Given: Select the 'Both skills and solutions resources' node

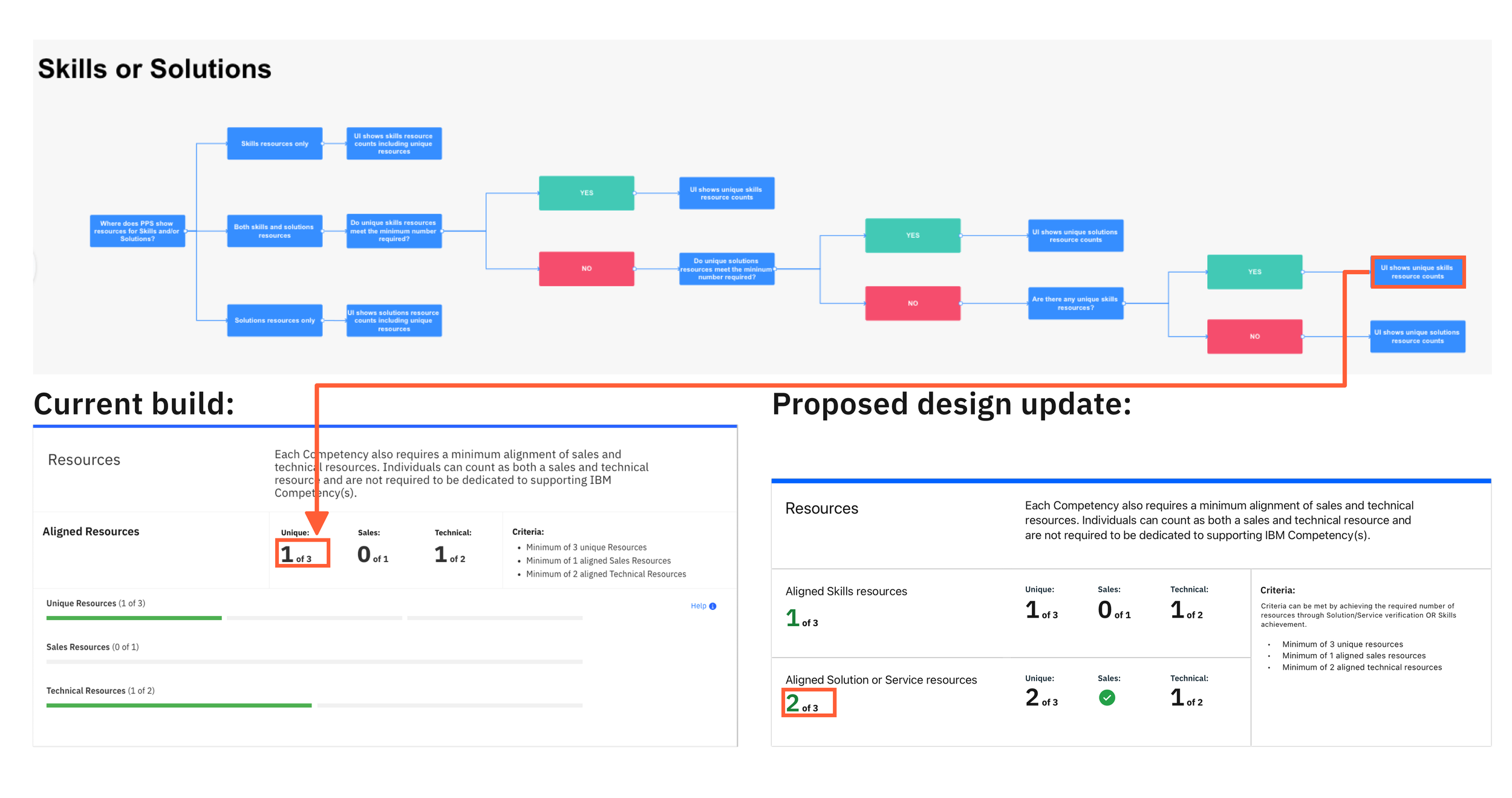Looking at the screenshot, I should (x=275, y=231).
